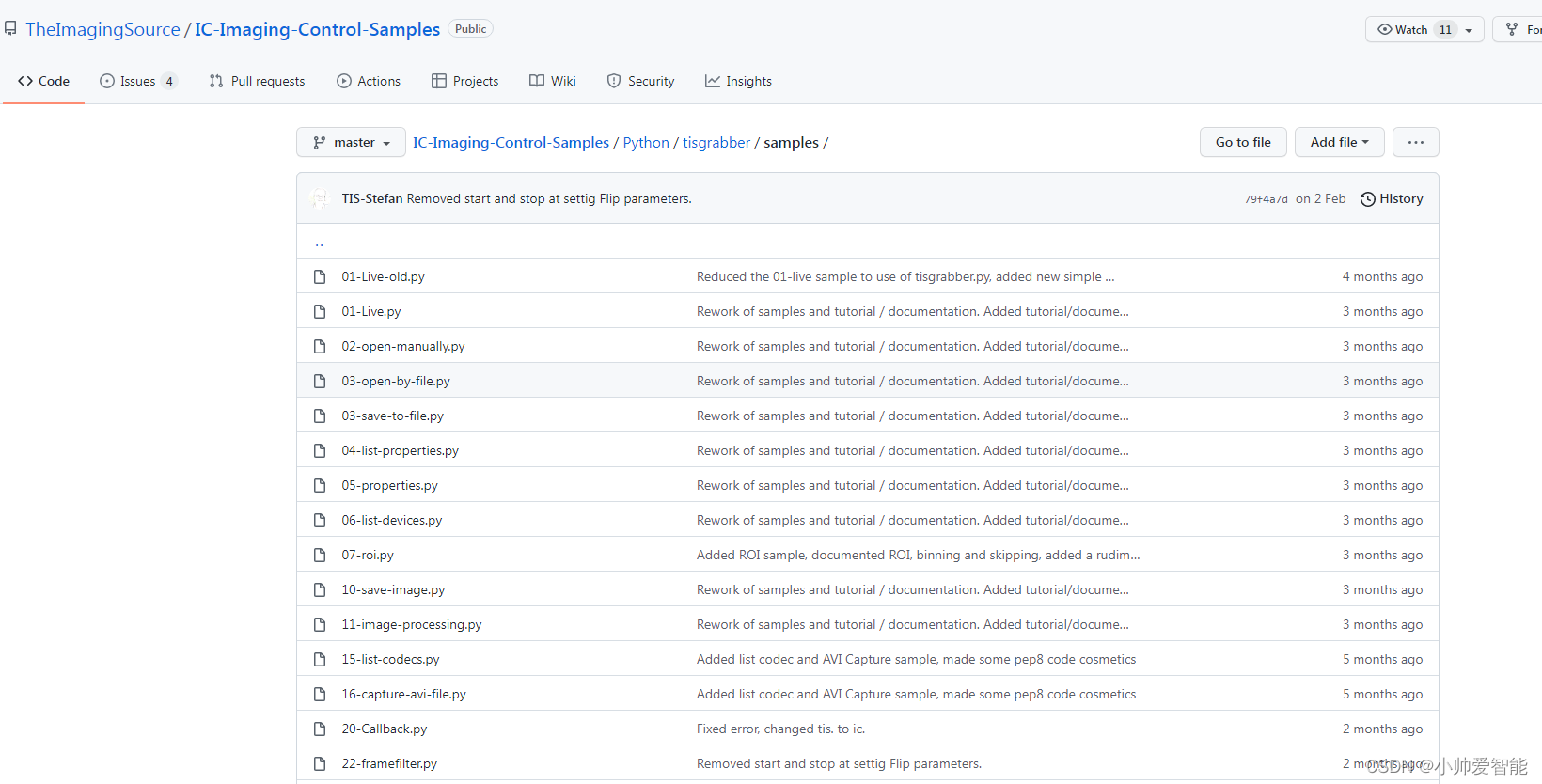Open file 04-list-properties.py
1542x784 pixels.
pos(400,450)
